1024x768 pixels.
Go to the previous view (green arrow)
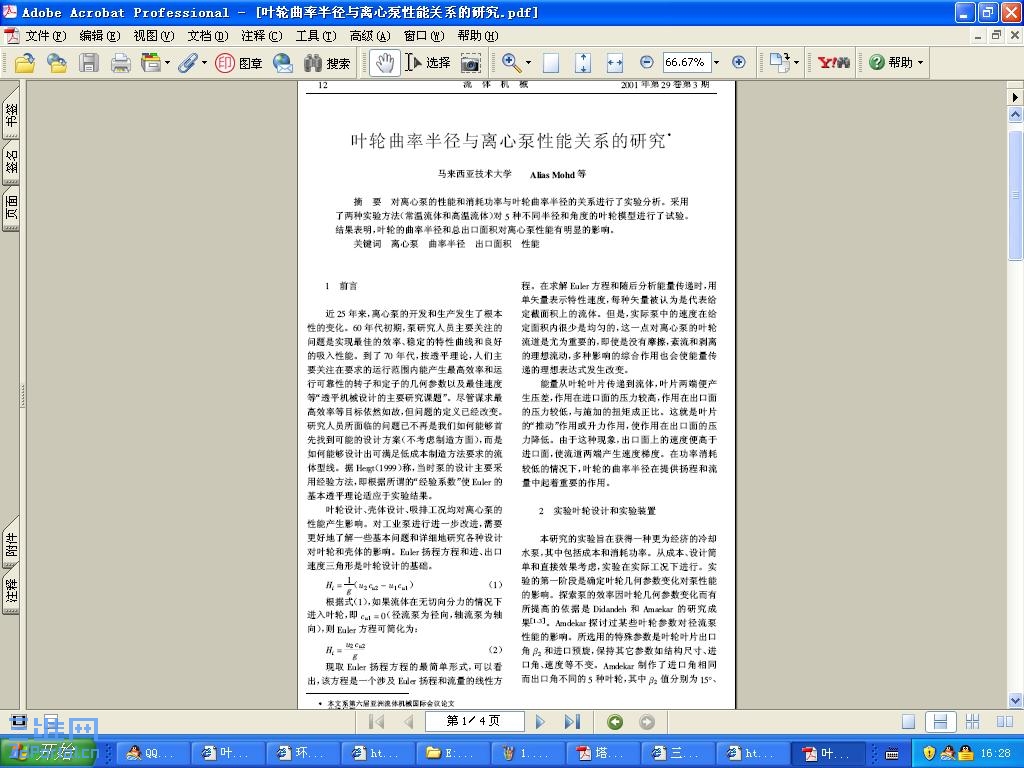tap(615, 722)
